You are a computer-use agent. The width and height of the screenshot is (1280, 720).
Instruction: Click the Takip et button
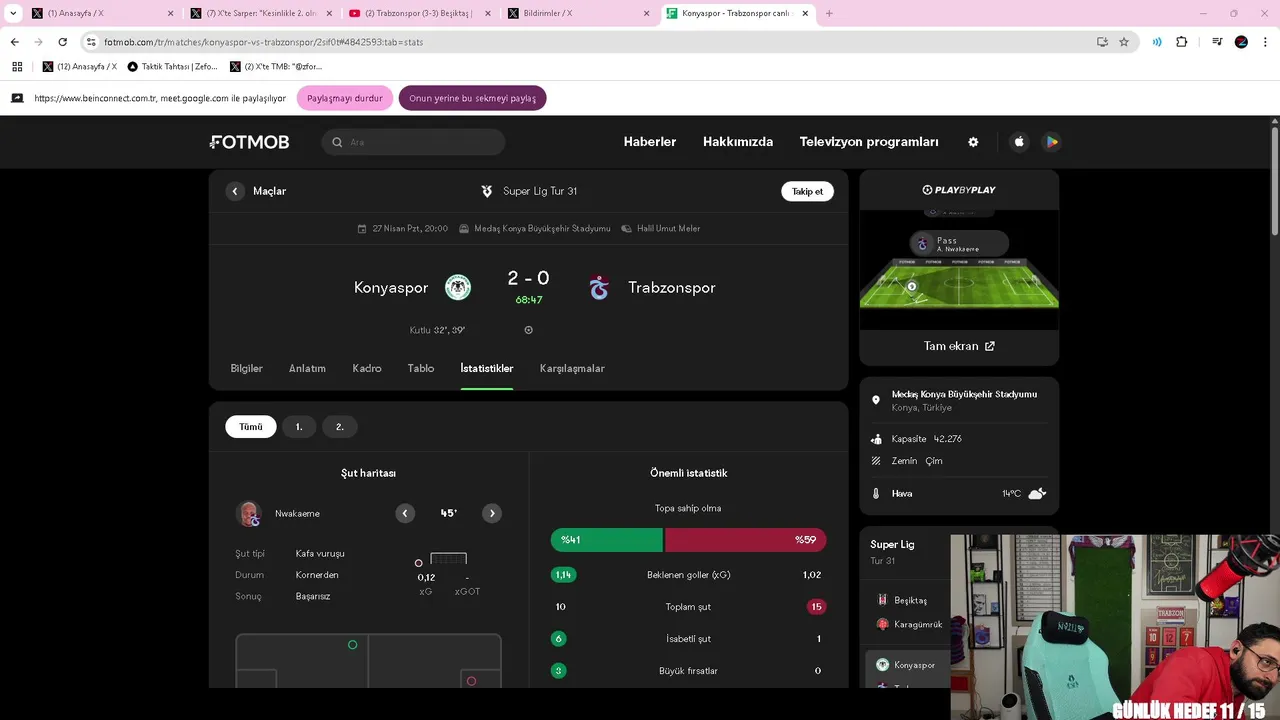click(x=807, y=191)
